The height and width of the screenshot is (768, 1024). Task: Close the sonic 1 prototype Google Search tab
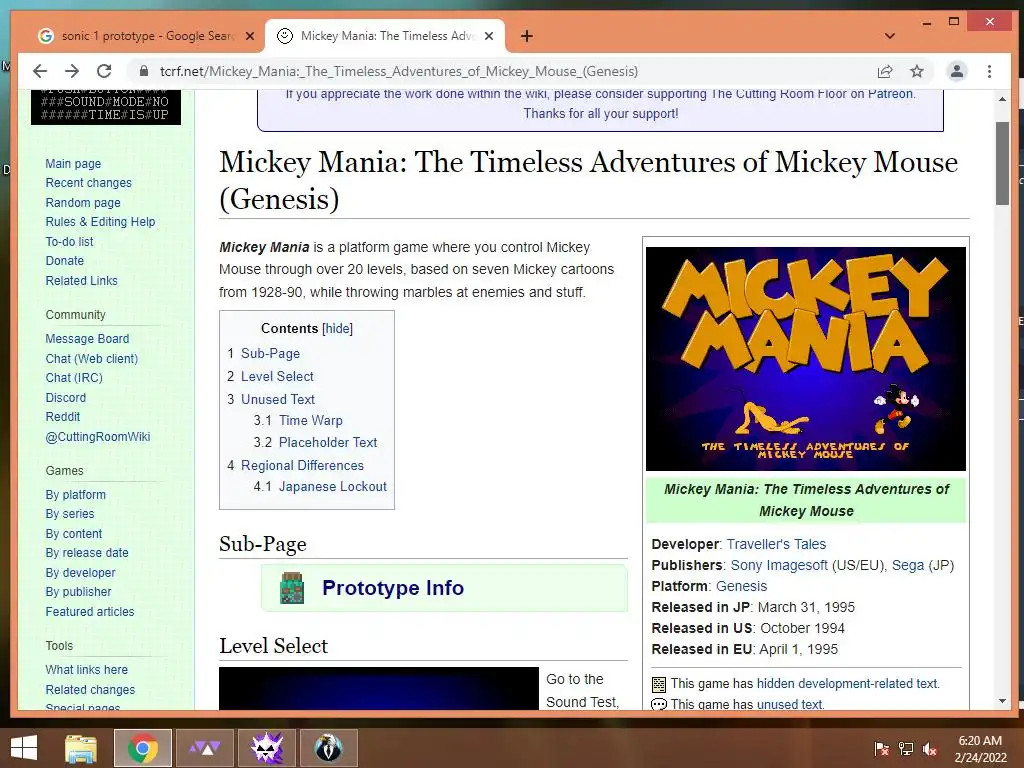coord(249,36)
